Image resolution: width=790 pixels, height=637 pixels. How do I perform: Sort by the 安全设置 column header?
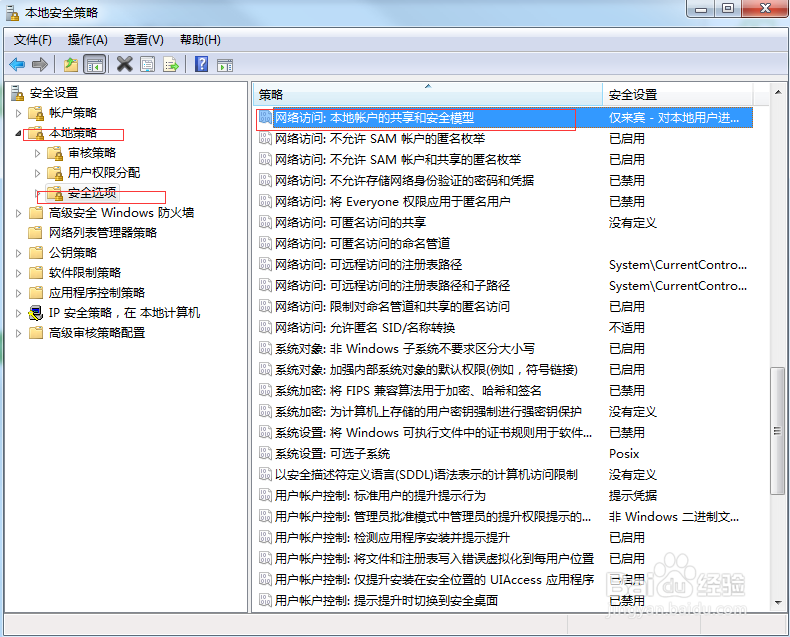678,94
